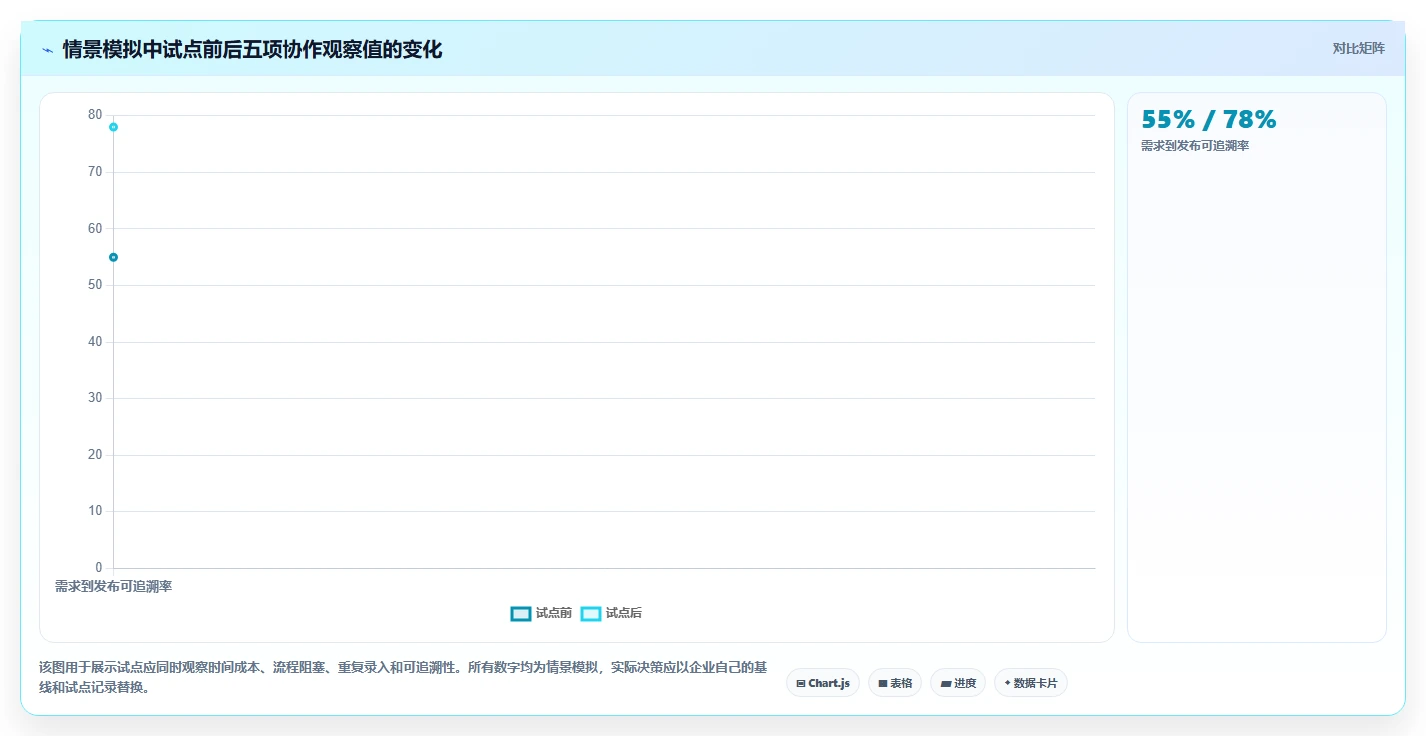Click the 对比矩阵 label in header

[x=1358, y=48]
